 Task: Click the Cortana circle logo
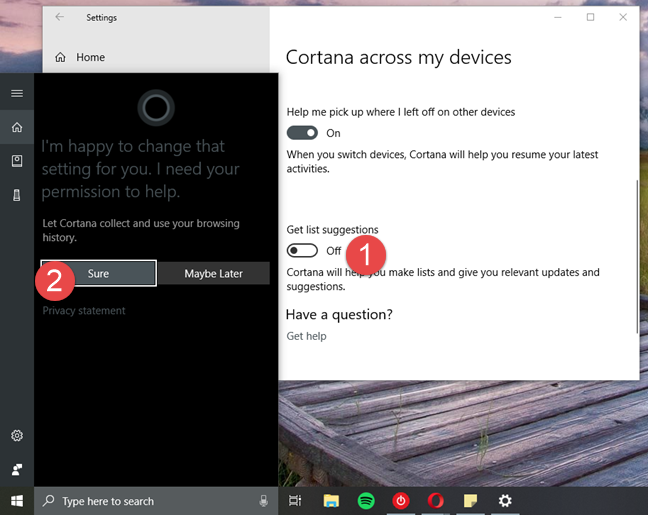point(156,108)
